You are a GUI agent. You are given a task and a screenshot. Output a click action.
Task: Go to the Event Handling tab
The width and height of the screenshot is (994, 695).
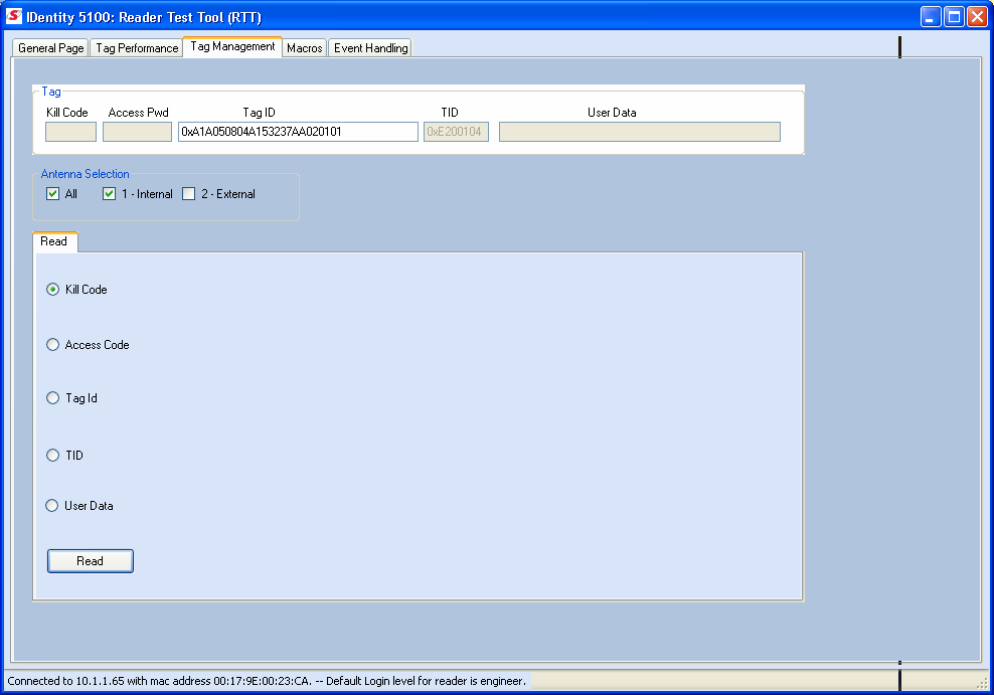(371, 48)
